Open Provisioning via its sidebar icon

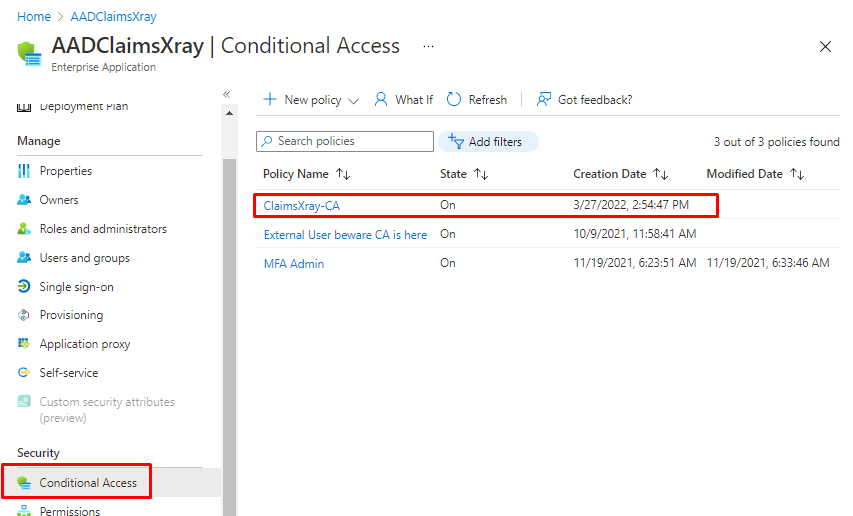pos(25,315)
